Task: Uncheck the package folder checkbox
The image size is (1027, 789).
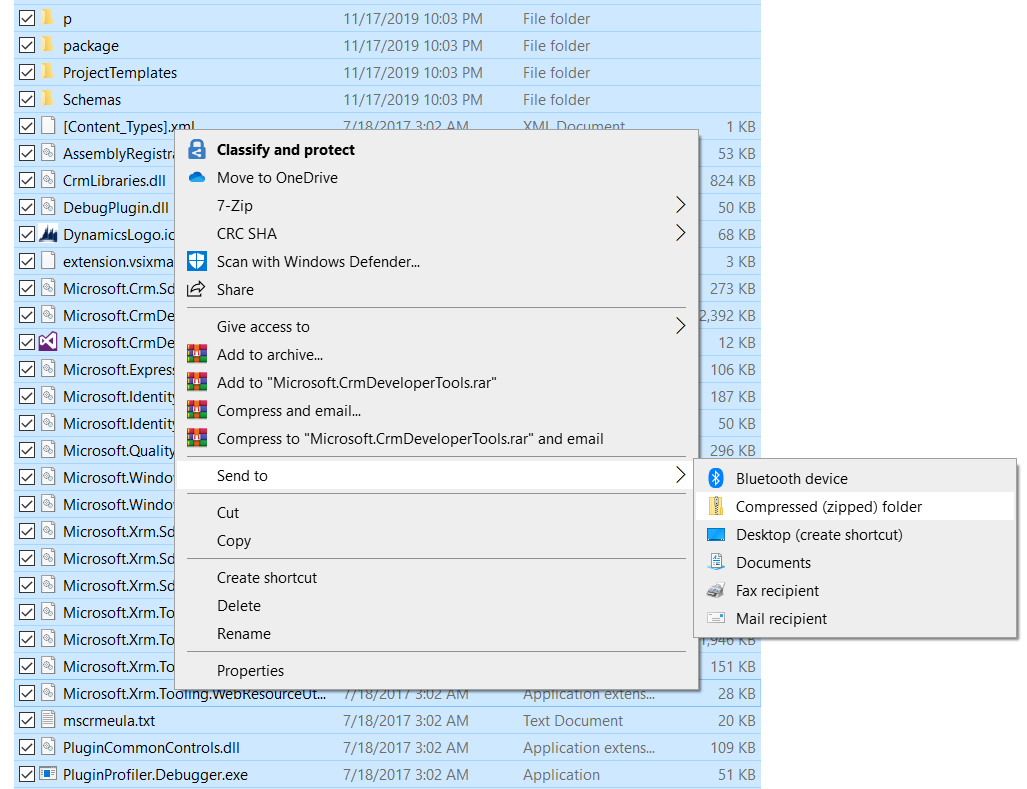Action: (27, 45)
